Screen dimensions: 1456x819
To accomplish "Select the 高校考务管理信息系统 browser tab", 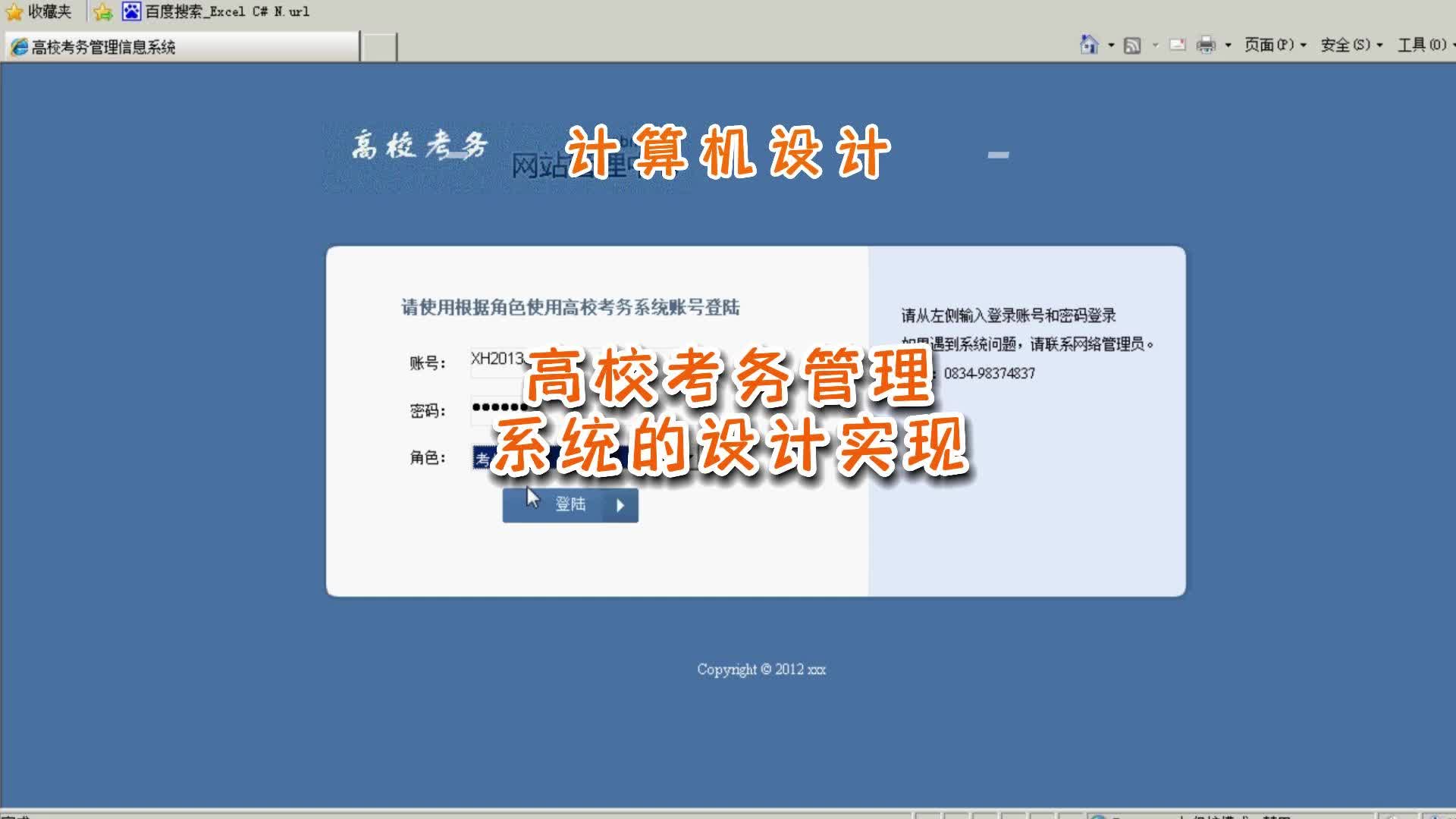I will (x=180, y=47).
